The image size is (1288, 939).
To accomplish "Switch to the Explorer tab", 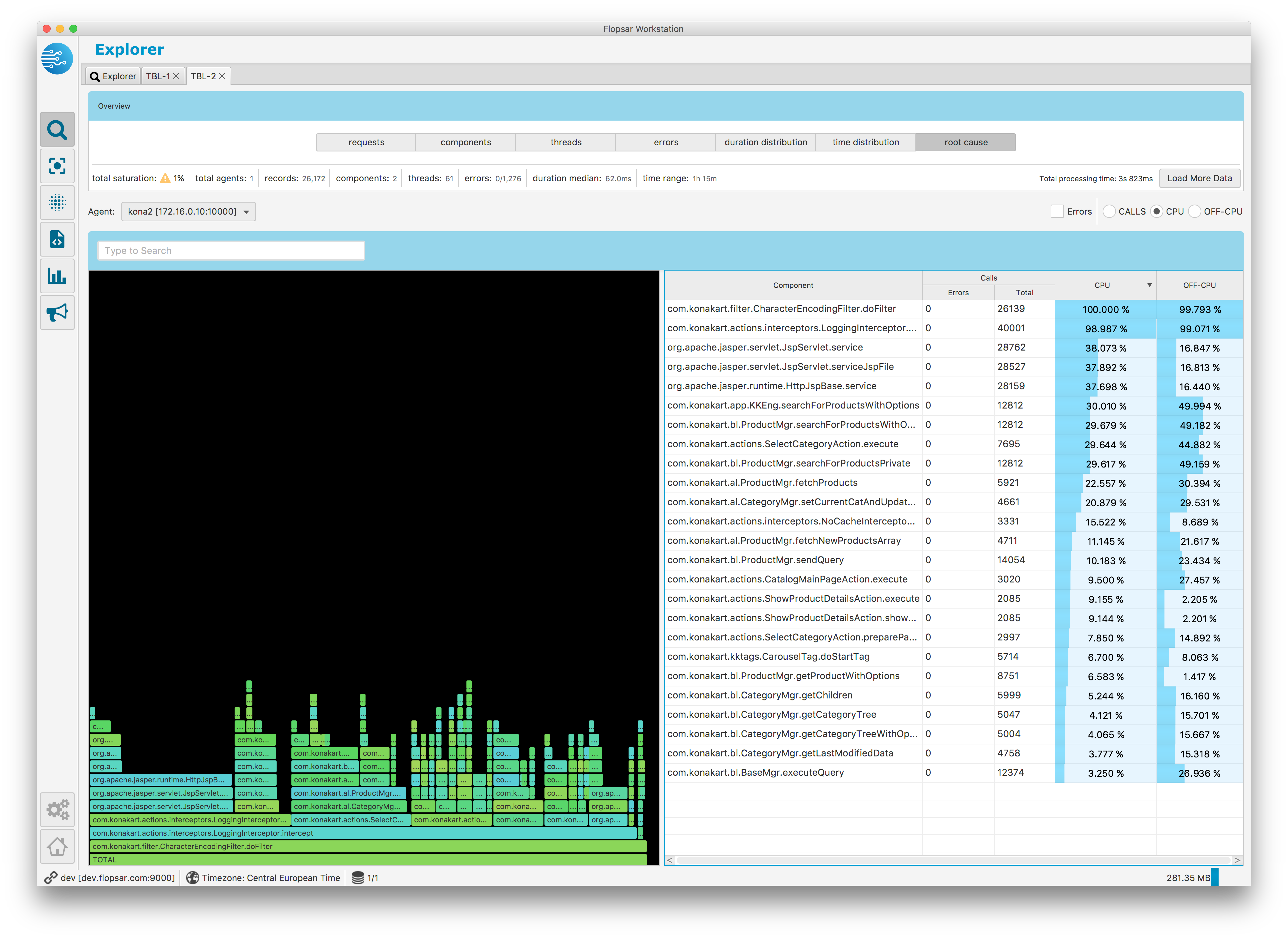I will click(x=113, y=76).
